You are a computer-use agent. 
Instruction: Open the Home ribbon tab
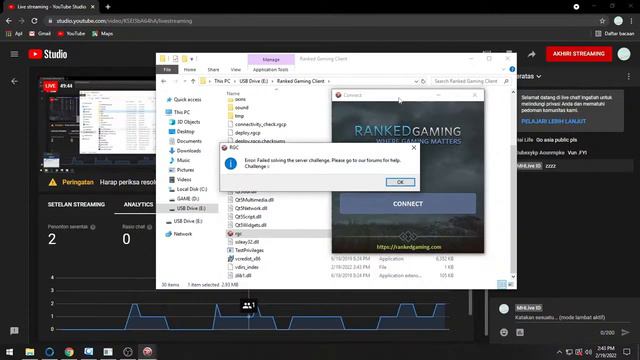[189, 70]
